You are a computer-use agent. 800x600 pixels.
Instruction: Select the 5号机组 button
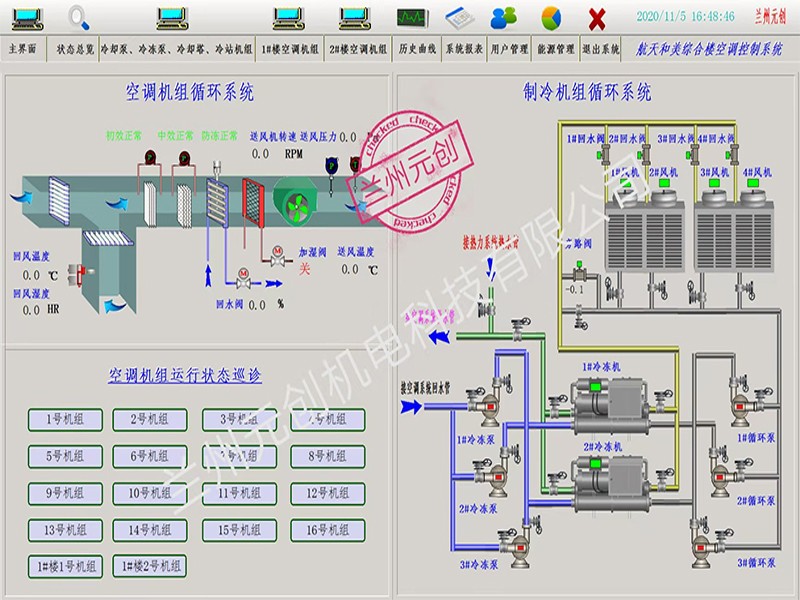pos(65,456)
